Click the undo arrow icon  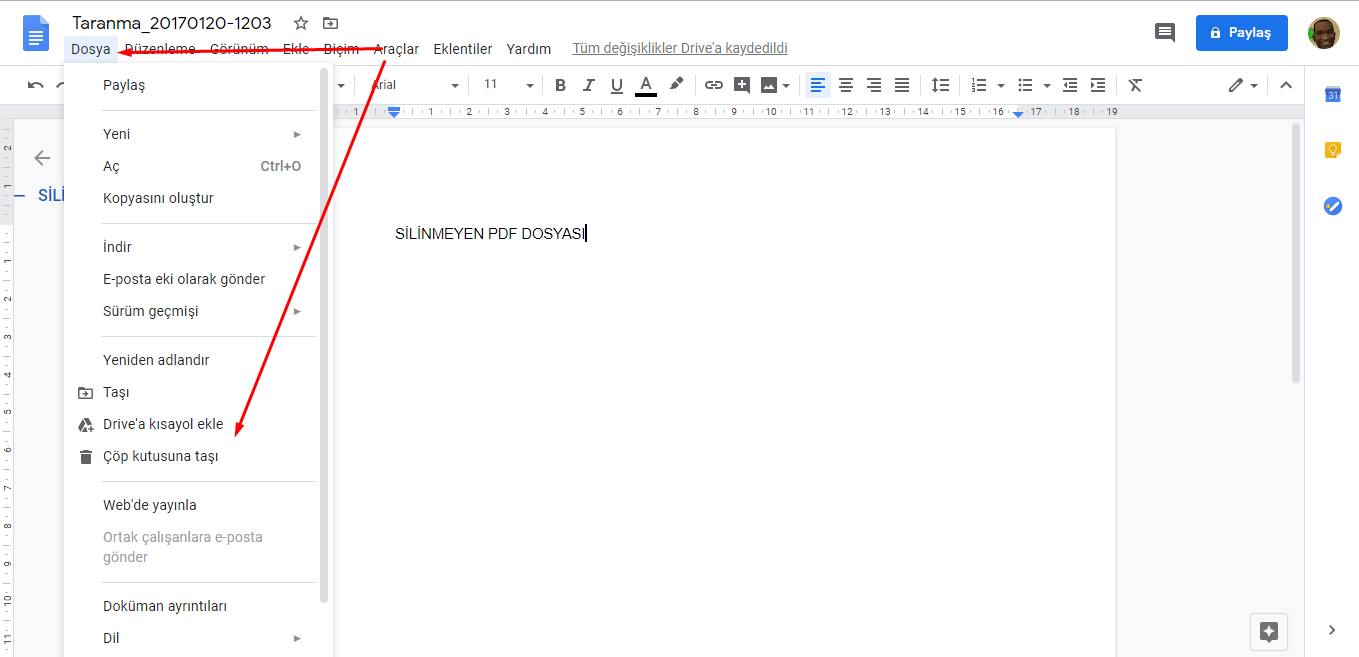click(x=36, y=85)
